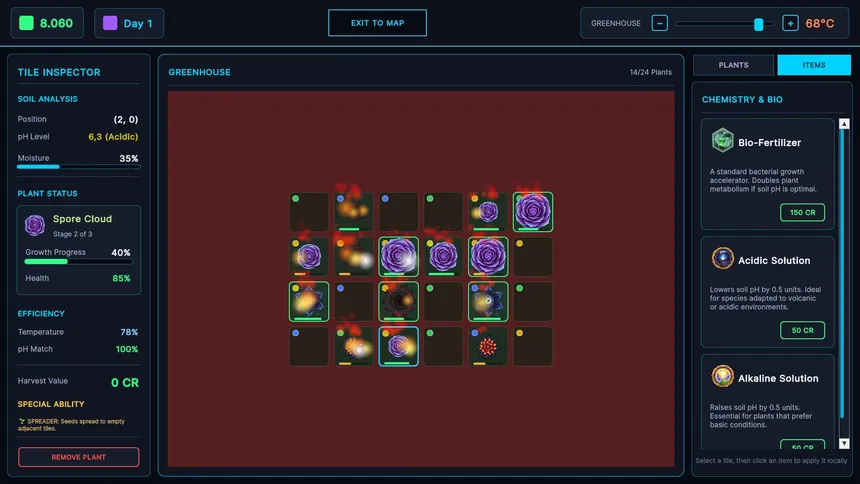Select the cyan-highlighted Spore Cloud tile

tap(399, 346)
